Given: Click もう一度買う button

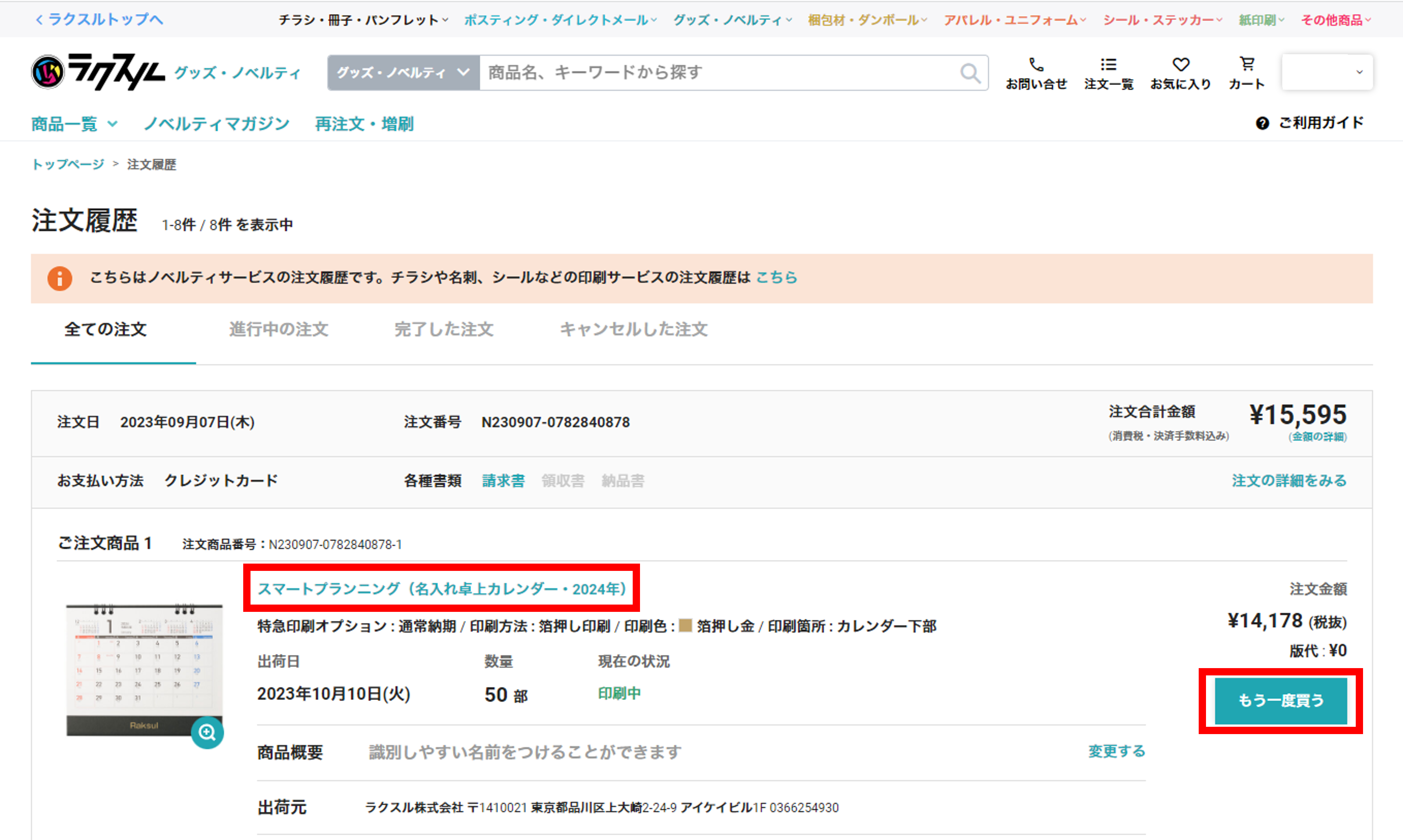Looking at the screenshot, I should 1281,701.
